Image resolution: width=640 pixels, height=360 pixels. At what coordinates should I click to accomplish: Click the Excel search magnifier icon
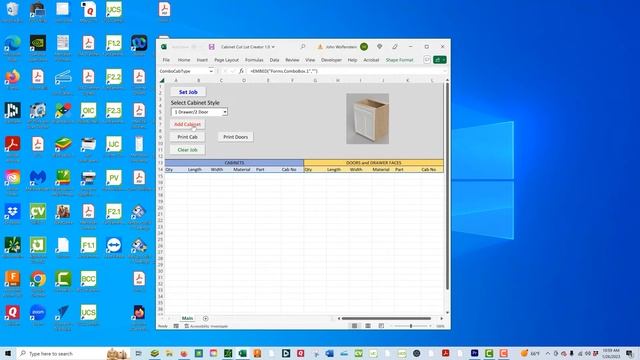[303, 47]
